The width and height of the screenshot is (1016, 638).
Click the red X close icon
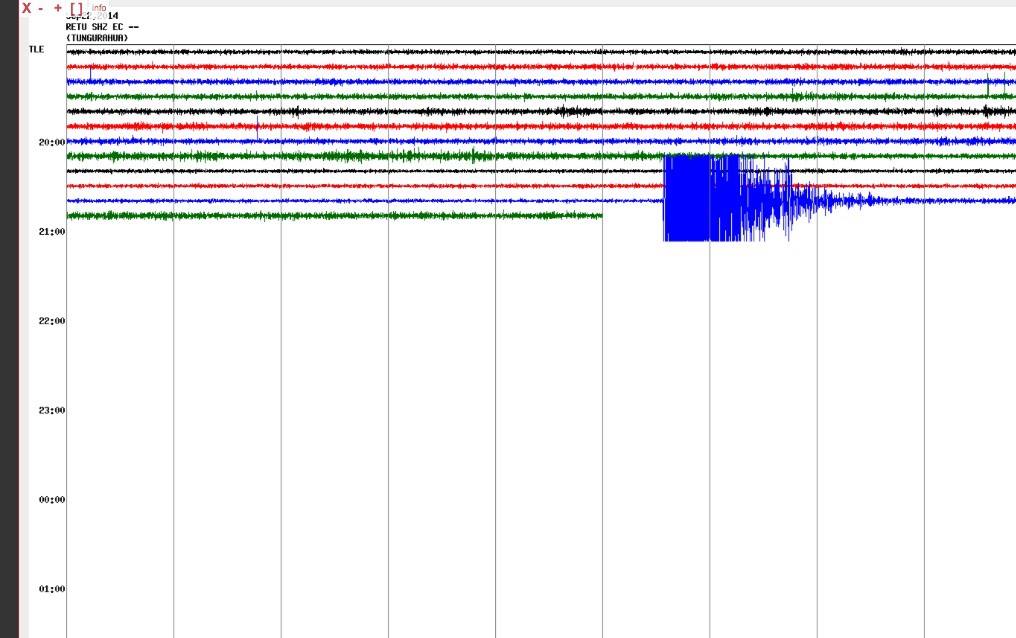click(27, 8)
